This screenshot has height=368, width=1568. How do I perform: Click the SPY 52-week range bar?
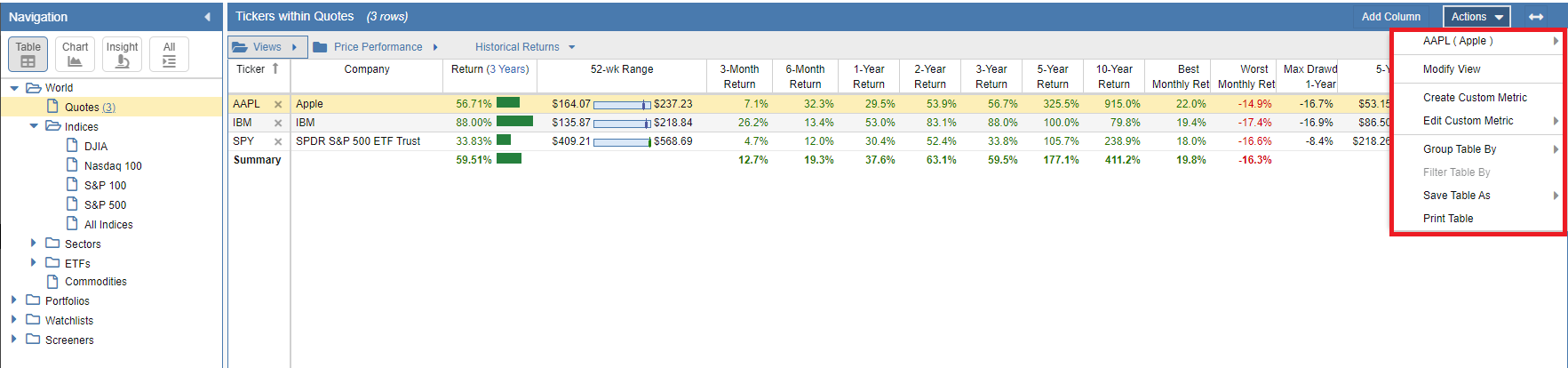click(622, 142)
